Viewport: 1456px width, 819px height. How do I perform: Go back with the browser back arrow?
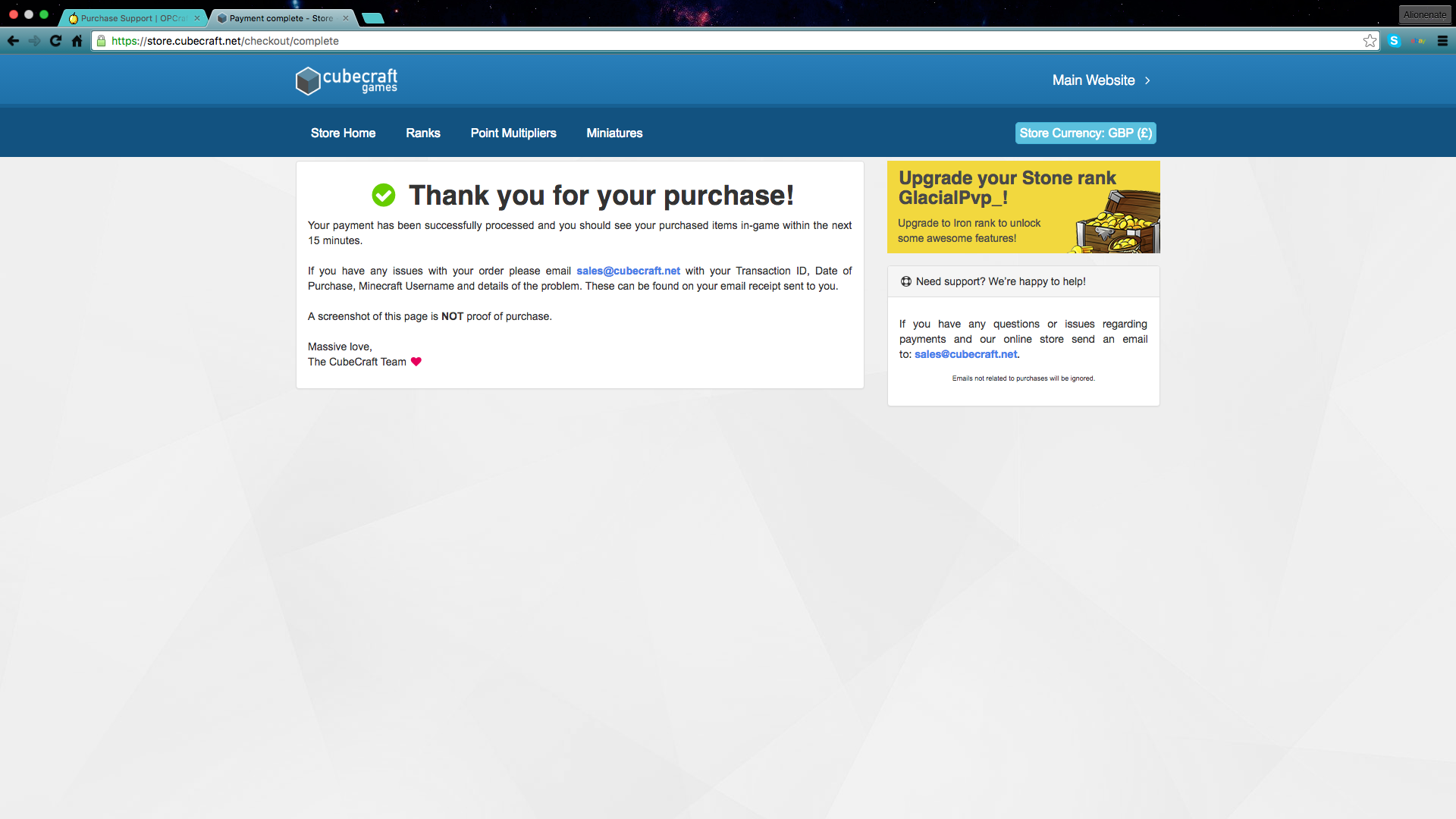point(13,41)
